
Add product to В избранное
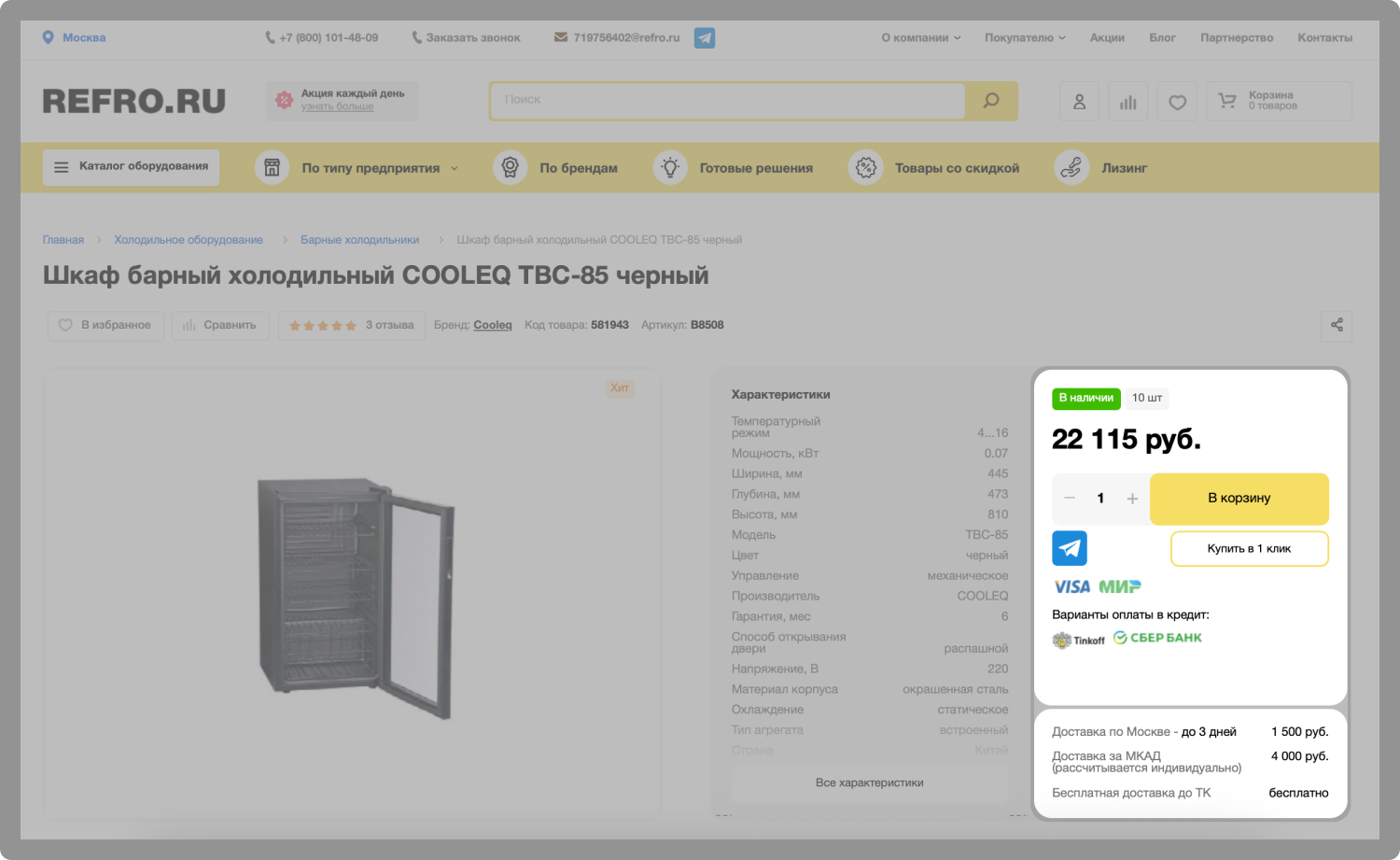point(105,325)
